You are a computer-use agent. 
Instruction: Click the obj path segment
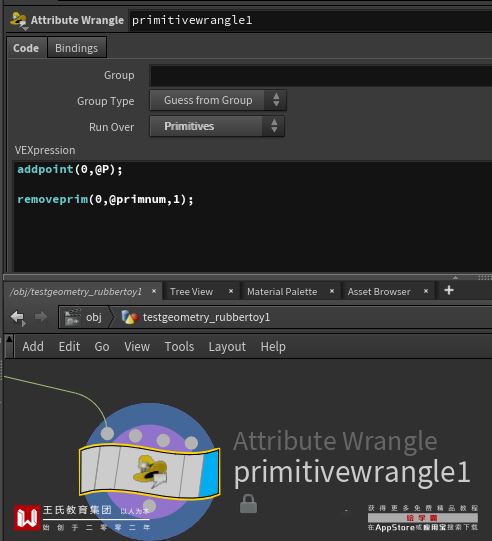(x=94, y=317)
